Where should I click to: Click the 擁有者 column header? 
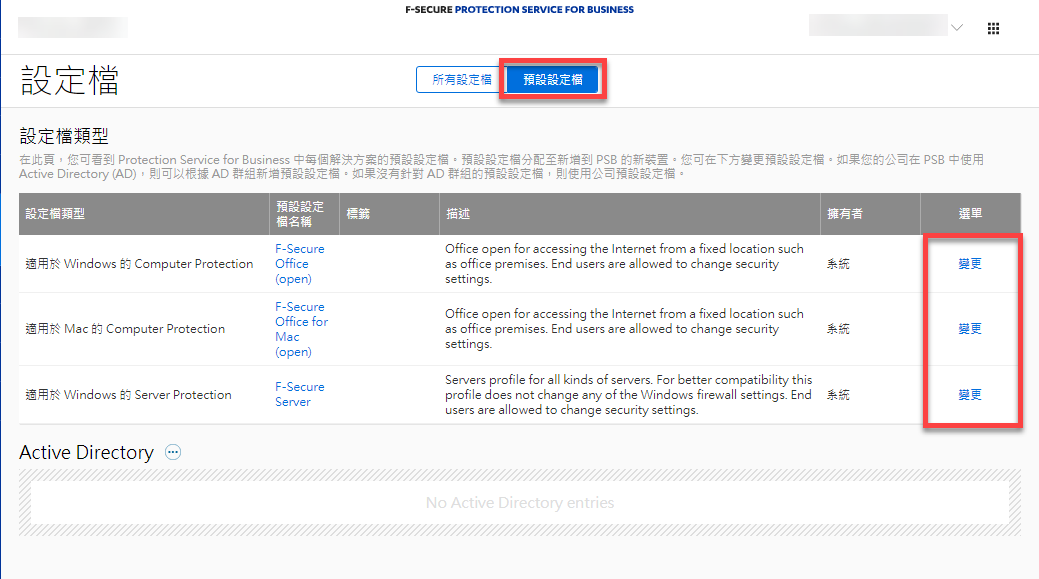(x=845, y=214)
